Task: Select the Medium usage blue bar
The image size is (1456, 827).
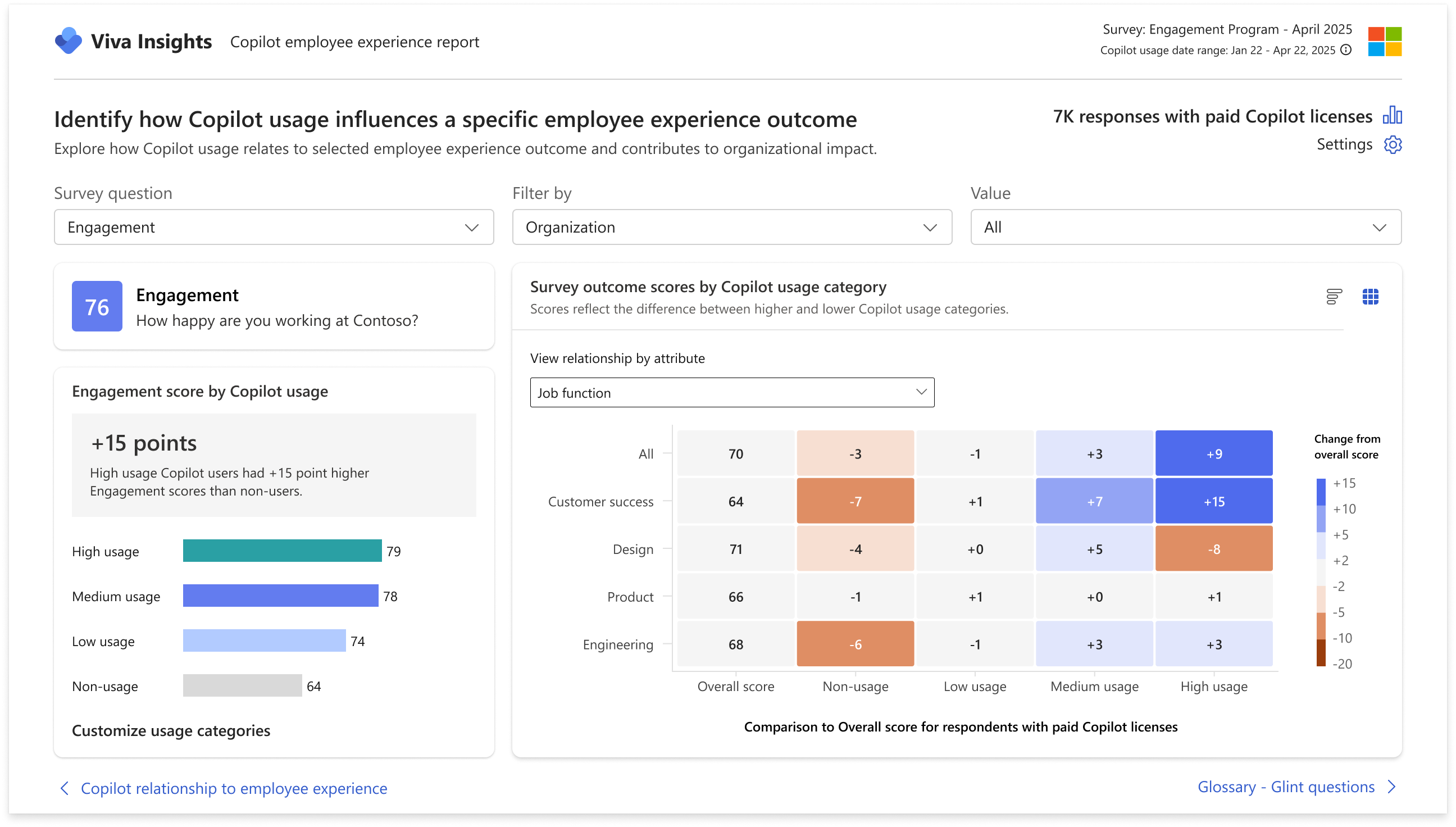Action: point(280,596)
